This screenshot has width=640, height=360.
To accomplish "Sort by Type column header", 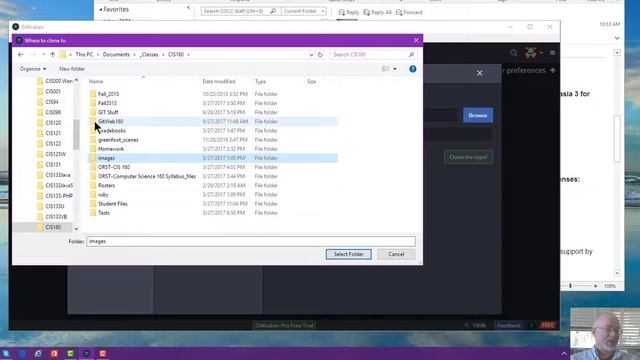I will pyautogui.click(x=260, y=82).
